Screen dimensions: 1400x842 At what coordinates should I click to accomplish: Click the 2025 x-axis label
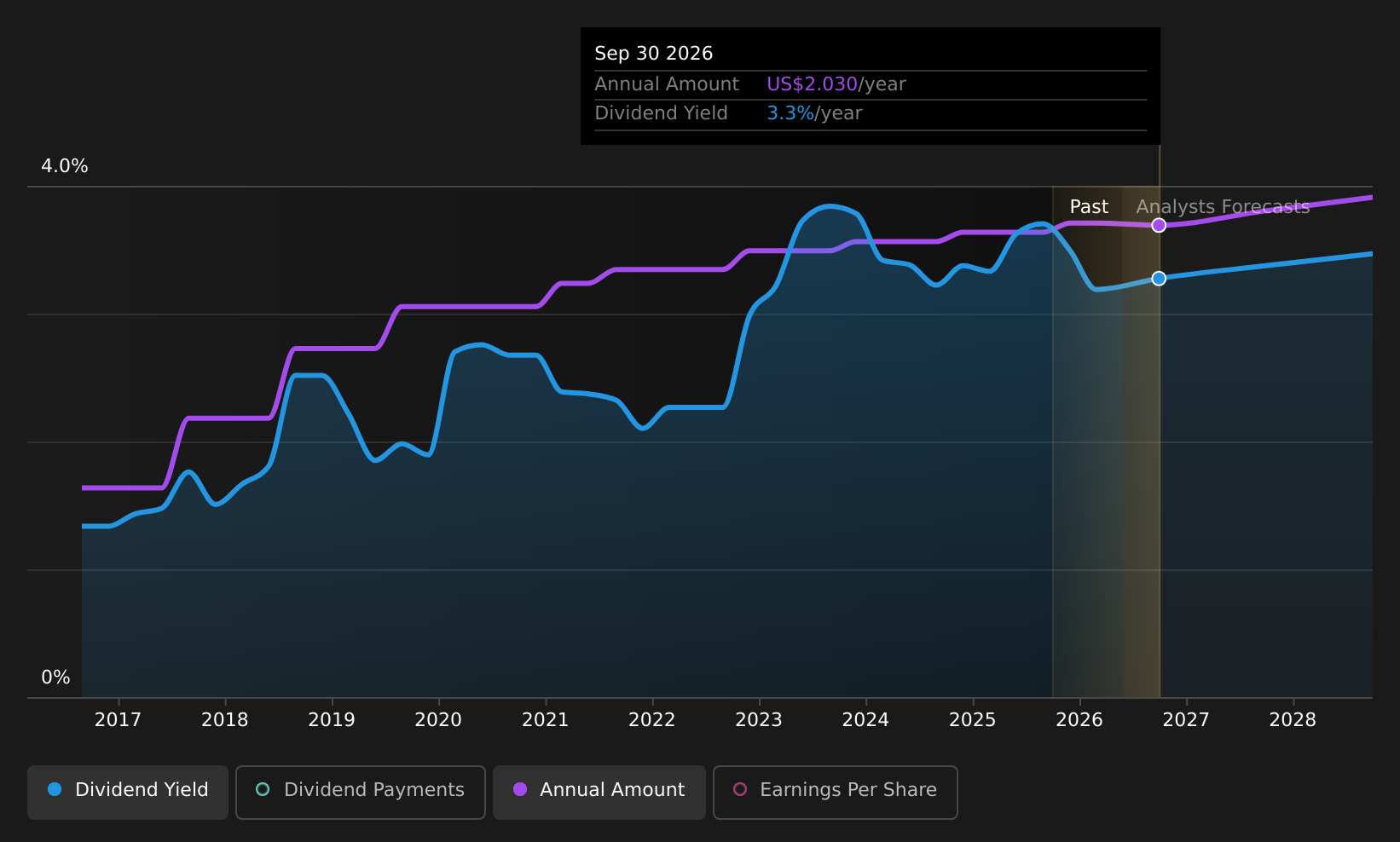[973, 720]
